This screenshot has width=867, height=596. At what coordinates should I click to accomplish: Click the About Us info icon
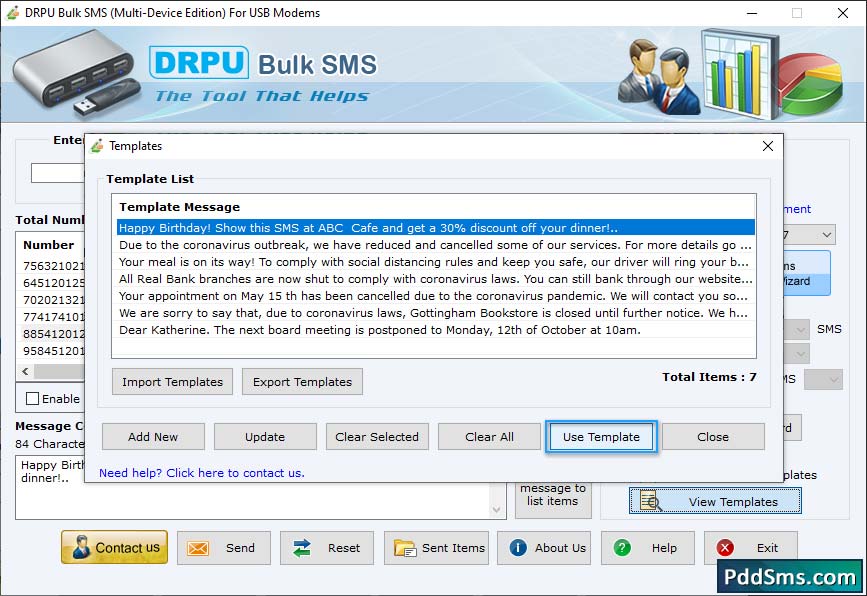tap(518, 547)
